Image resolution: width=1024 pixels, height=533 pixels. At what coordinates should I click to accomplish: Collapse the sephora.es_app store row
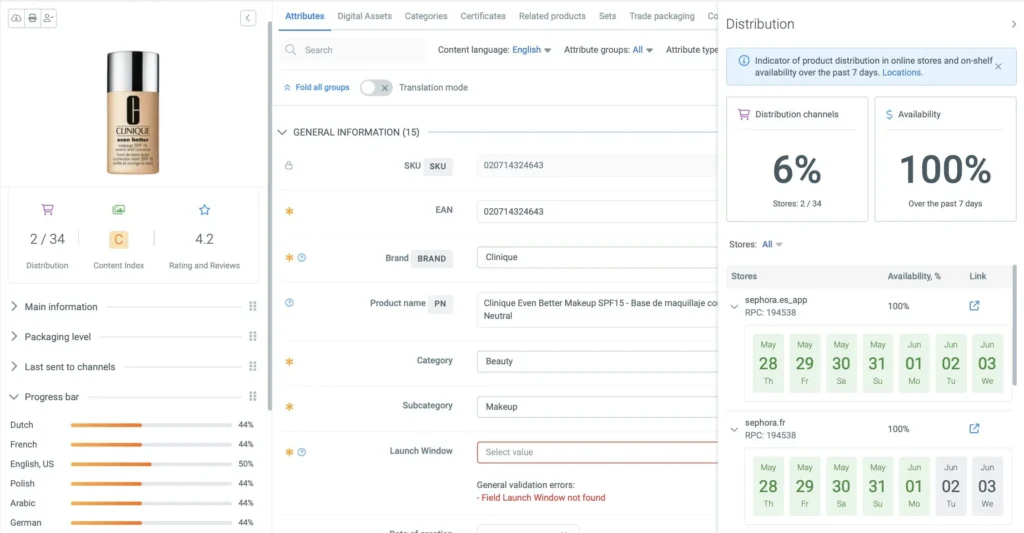click(x=734, y=306)
